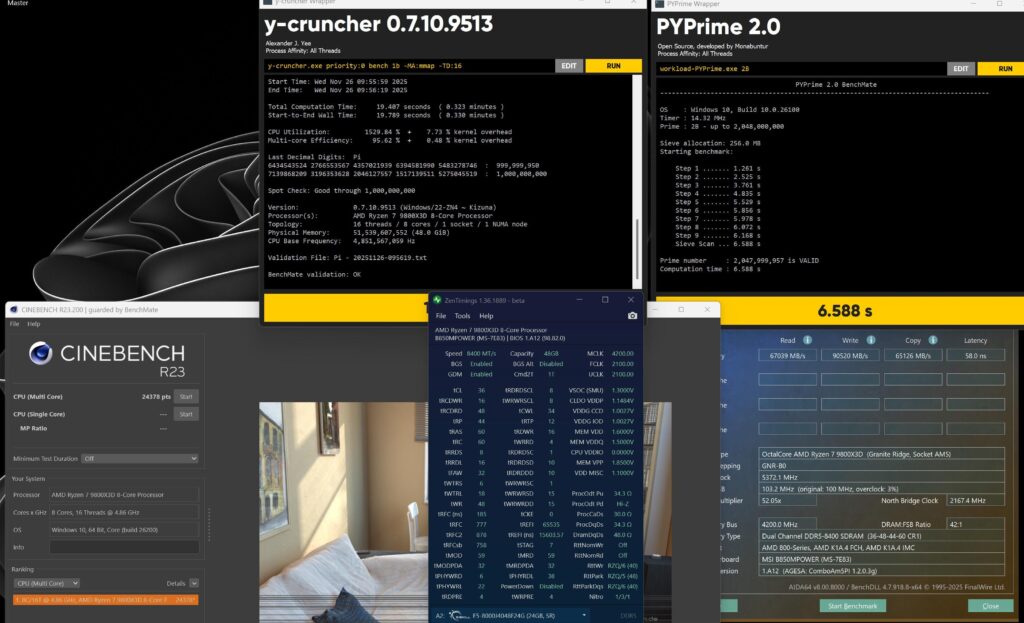Click the PowerDown Disabled value in ZenTimings

(x=551, y=586)
